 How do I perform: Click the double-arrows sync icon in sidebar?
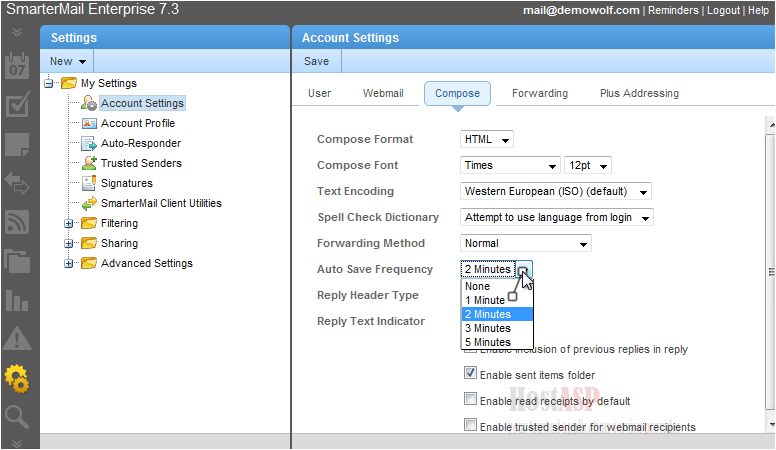coord(17,183)
